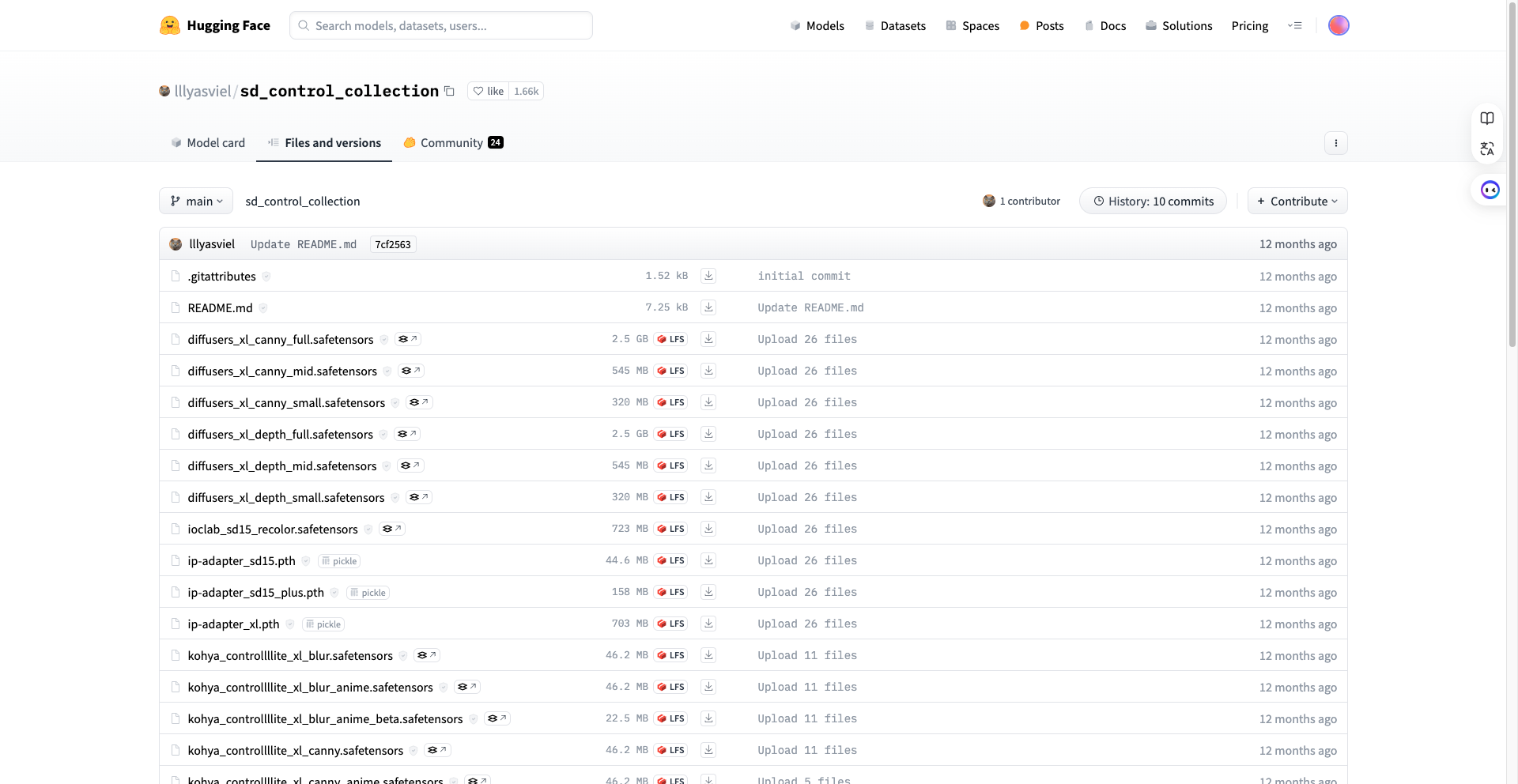Download diffusers_xl_canny_full.safetensors file

(x=708, y=339)
